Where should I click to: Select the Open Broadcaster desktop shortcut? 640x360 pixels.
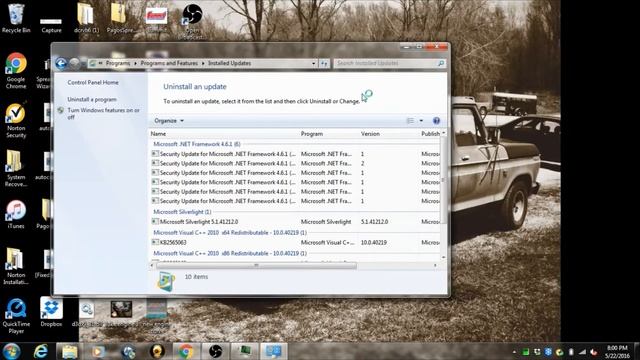(x=192, y=21)
